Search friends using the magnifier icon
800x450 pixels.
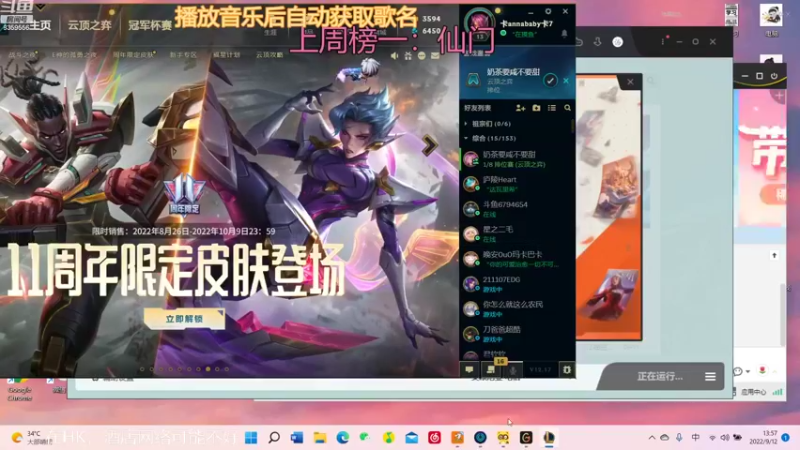pyautogui.click(x=567, y=108)
